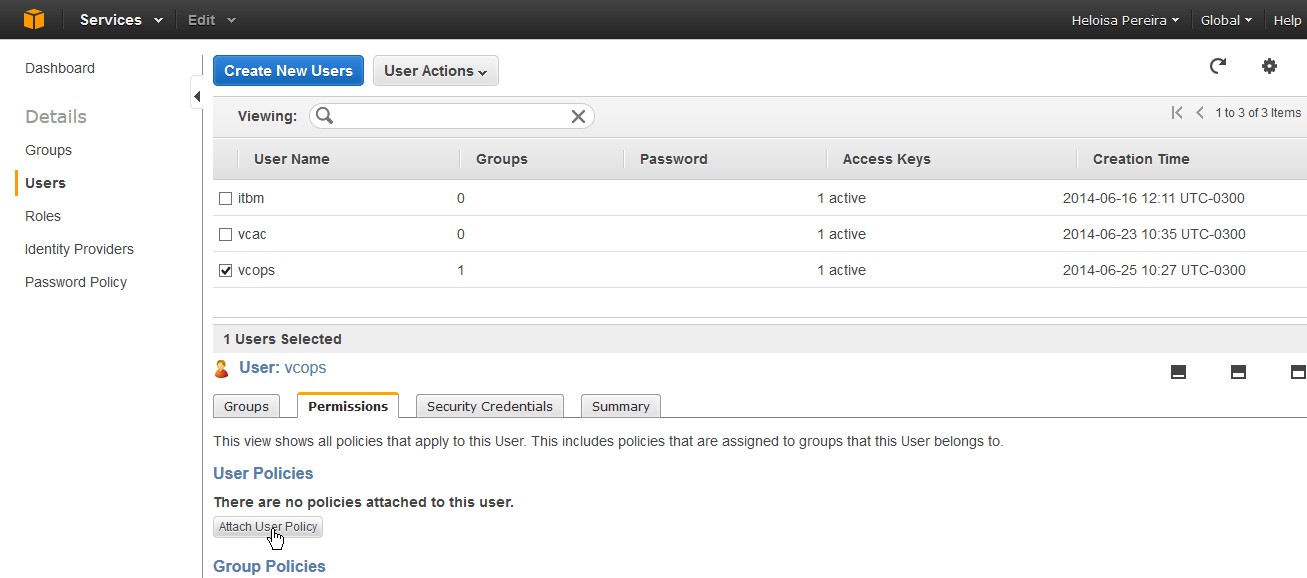This screenshot has height=578, width=1307.
Task: Set details pane to half height
Action: coord(1238,372)
